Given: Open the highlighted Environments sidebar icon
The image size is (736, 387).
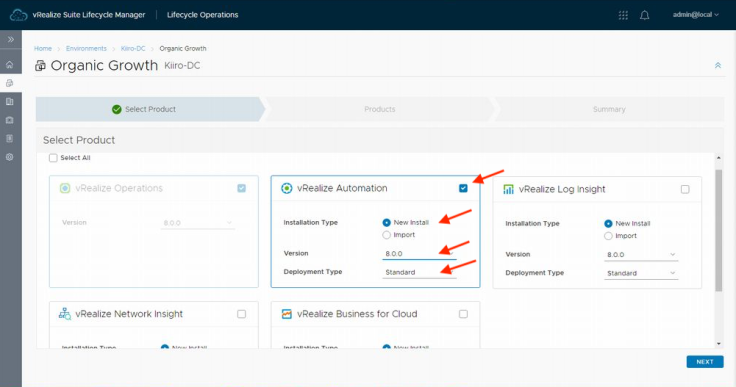Looking at the screenshot, I should coord(9,83).
